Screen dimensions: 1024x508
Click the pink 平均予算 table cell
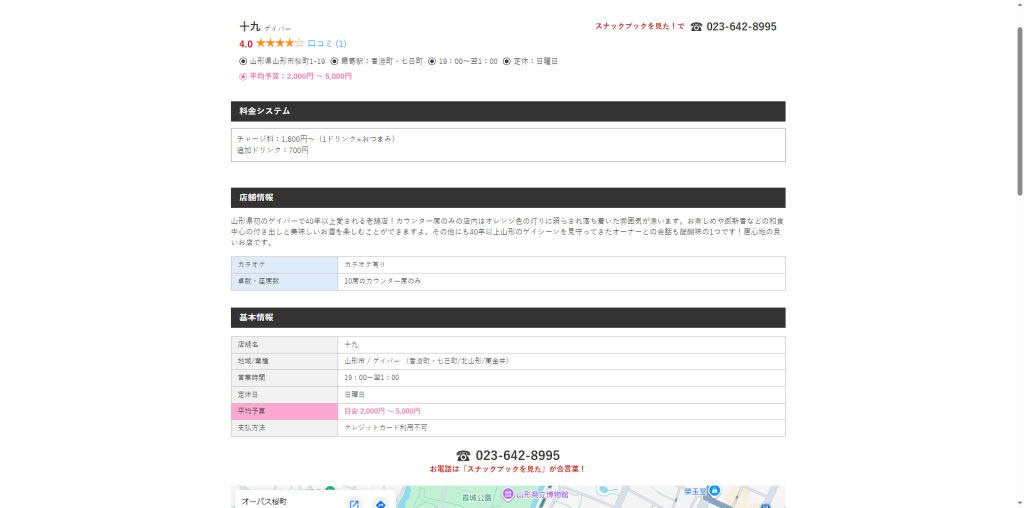pos(284,411)
